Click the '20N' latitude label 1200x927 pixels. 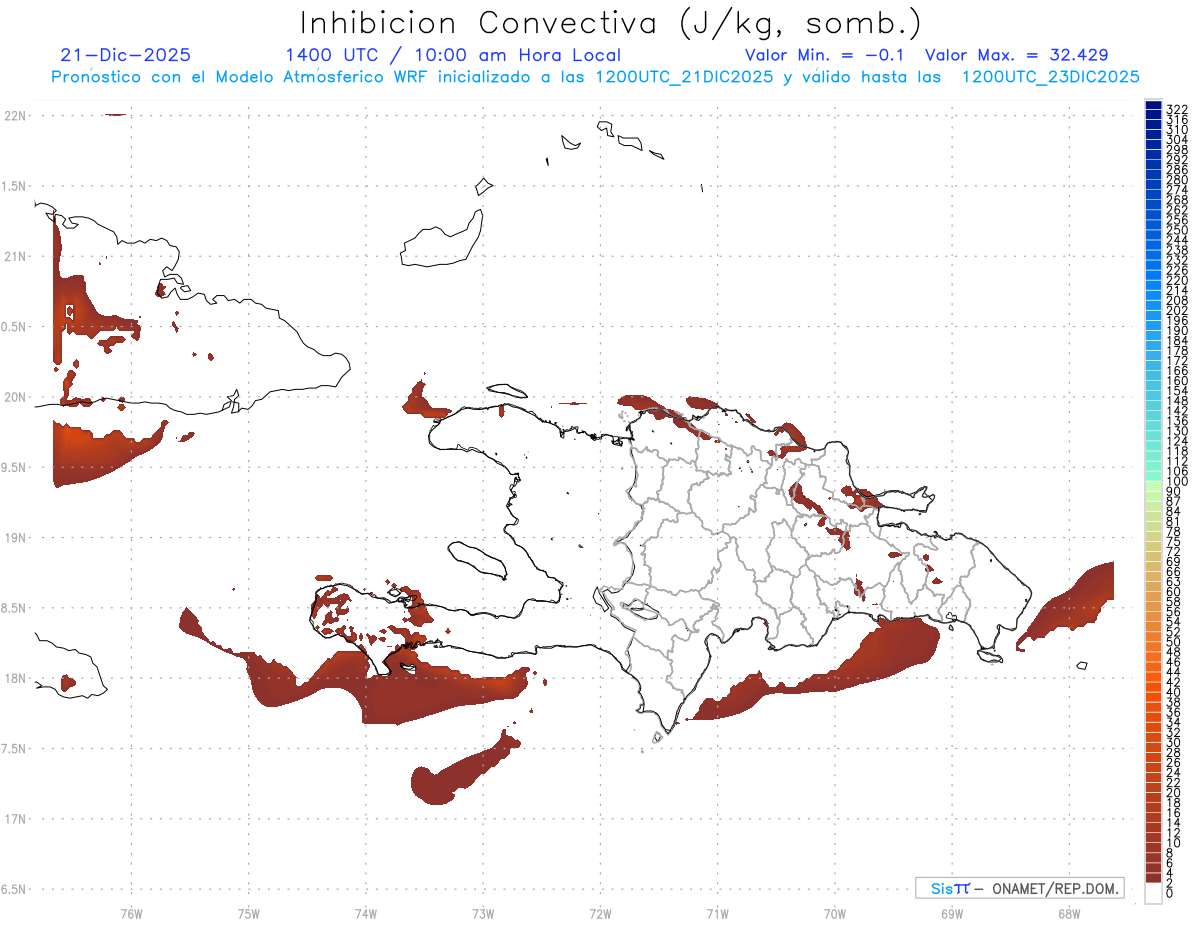point(15,397)
